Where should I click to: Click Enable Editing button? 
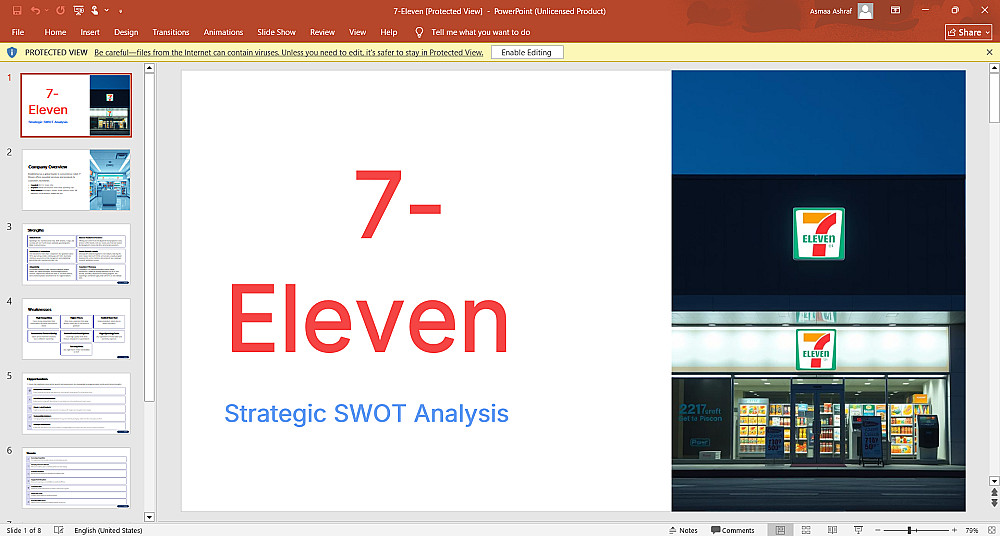point(527,52)
